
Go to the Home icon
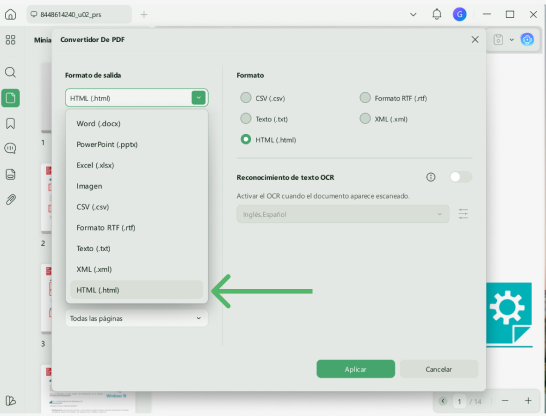(10, 14)
